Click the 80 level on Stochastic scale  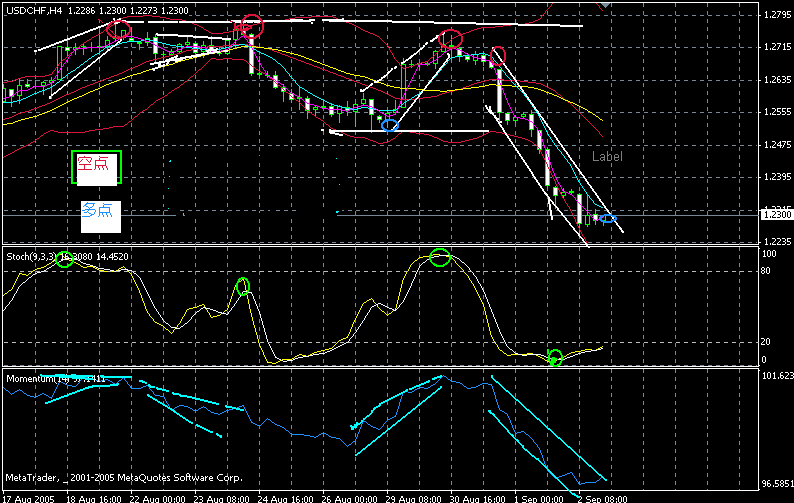click(x=769, y=270)
